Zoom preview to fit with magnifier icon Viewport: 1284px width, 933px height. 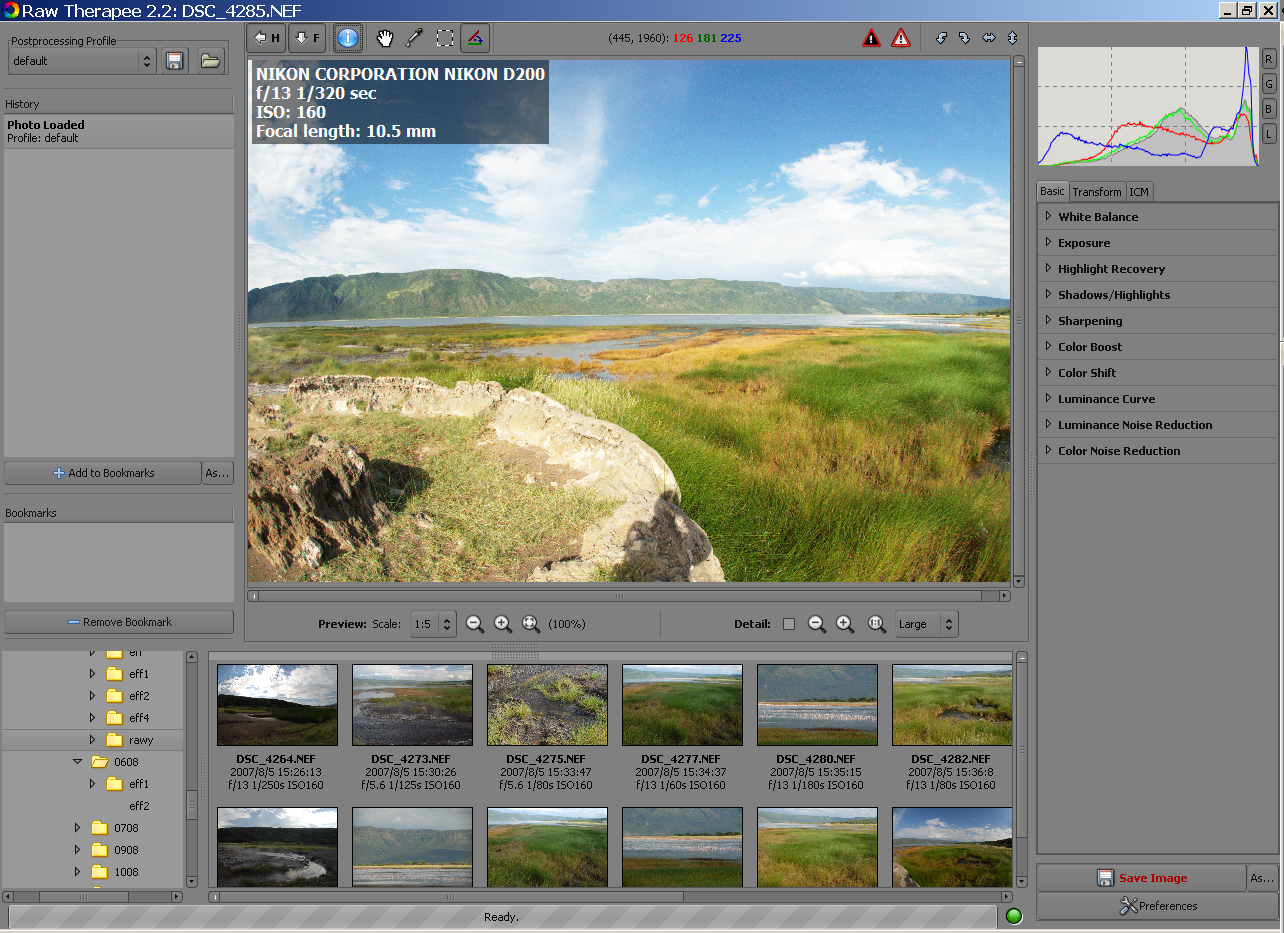click(x=531, y=624)
